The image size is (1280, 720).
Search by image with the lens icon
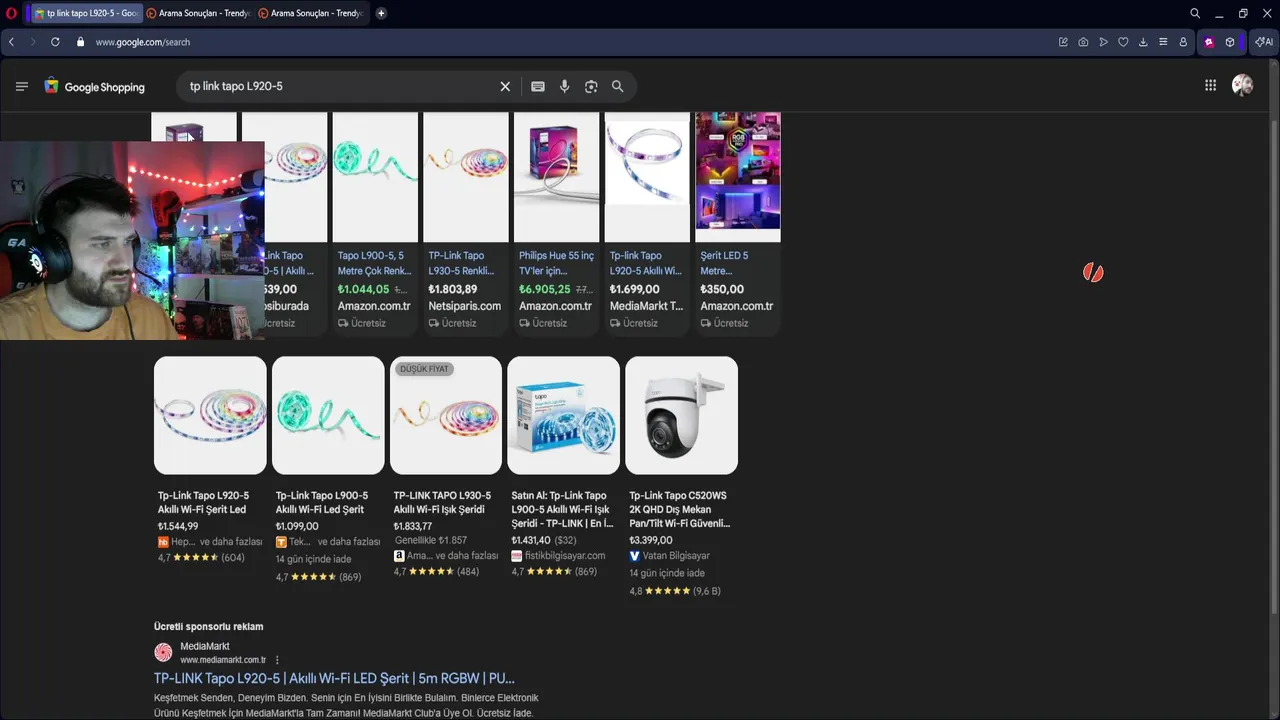[x=591, y=87]
